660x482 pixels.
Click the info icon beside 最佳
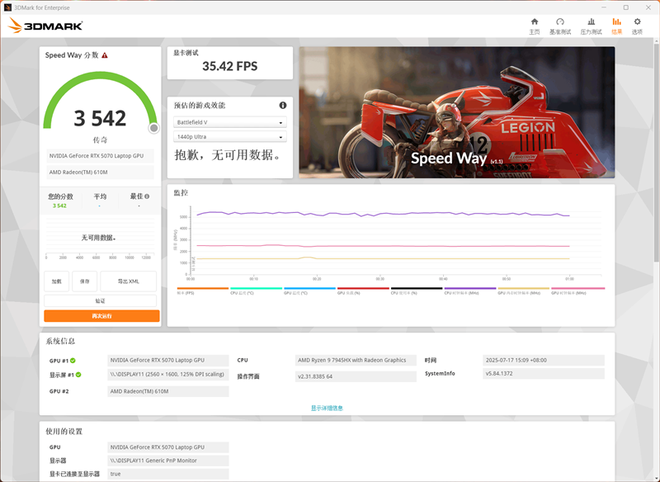point(150,197)
